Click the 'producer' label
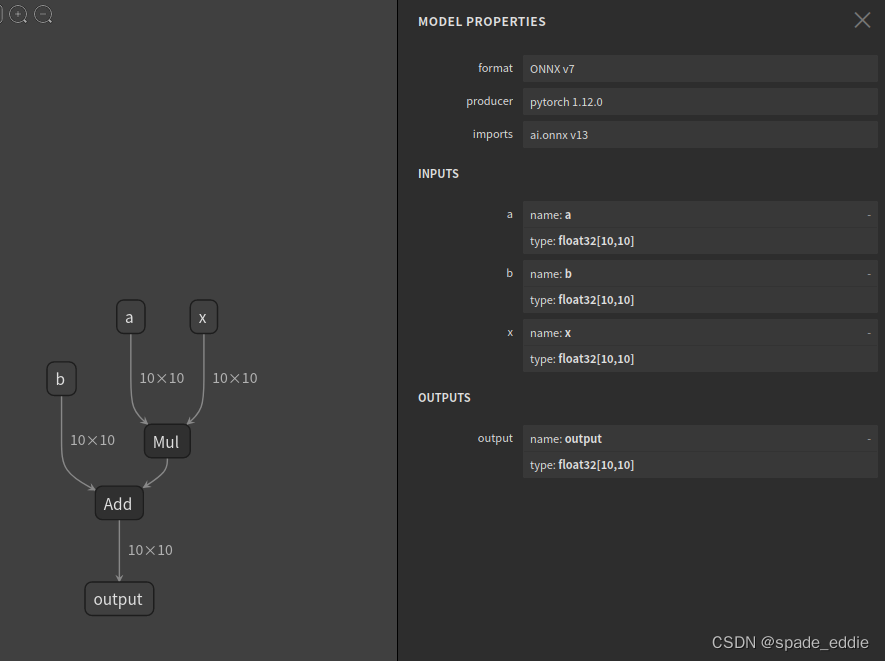This screenshot has width=885, height=661. click(489, 101)
